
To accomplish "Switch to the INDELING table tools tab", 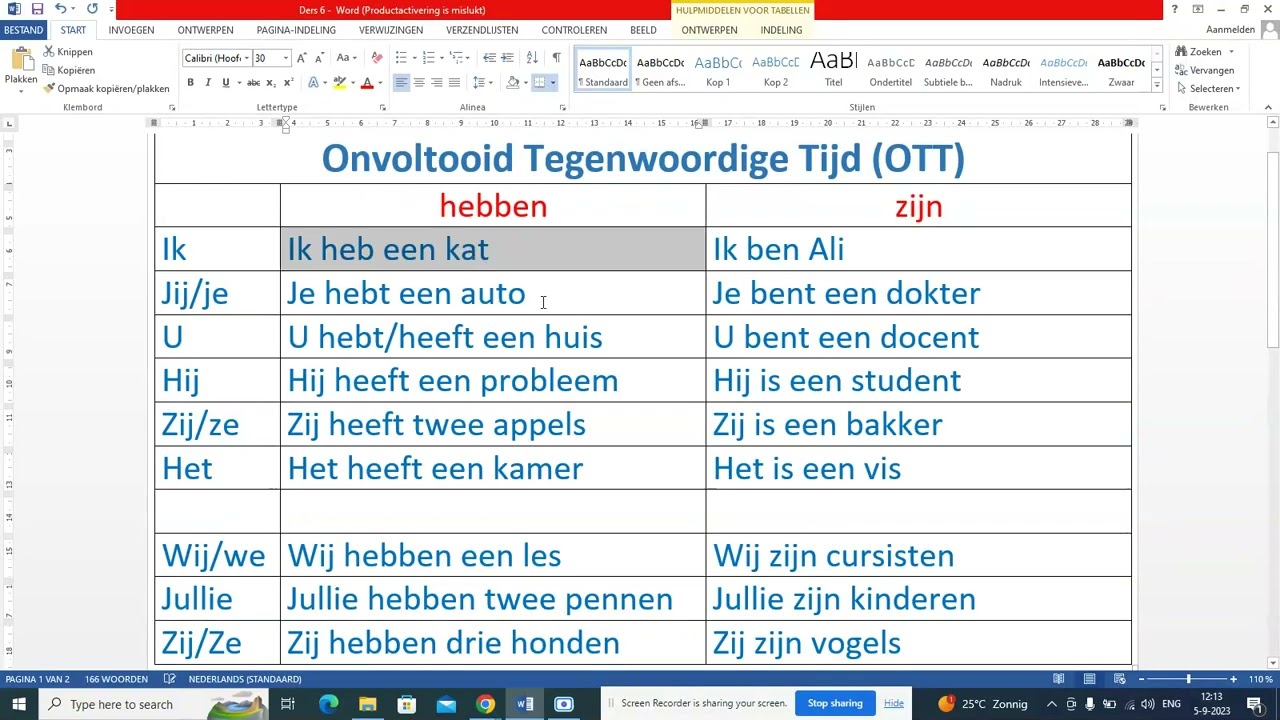I will coord(781,30).
